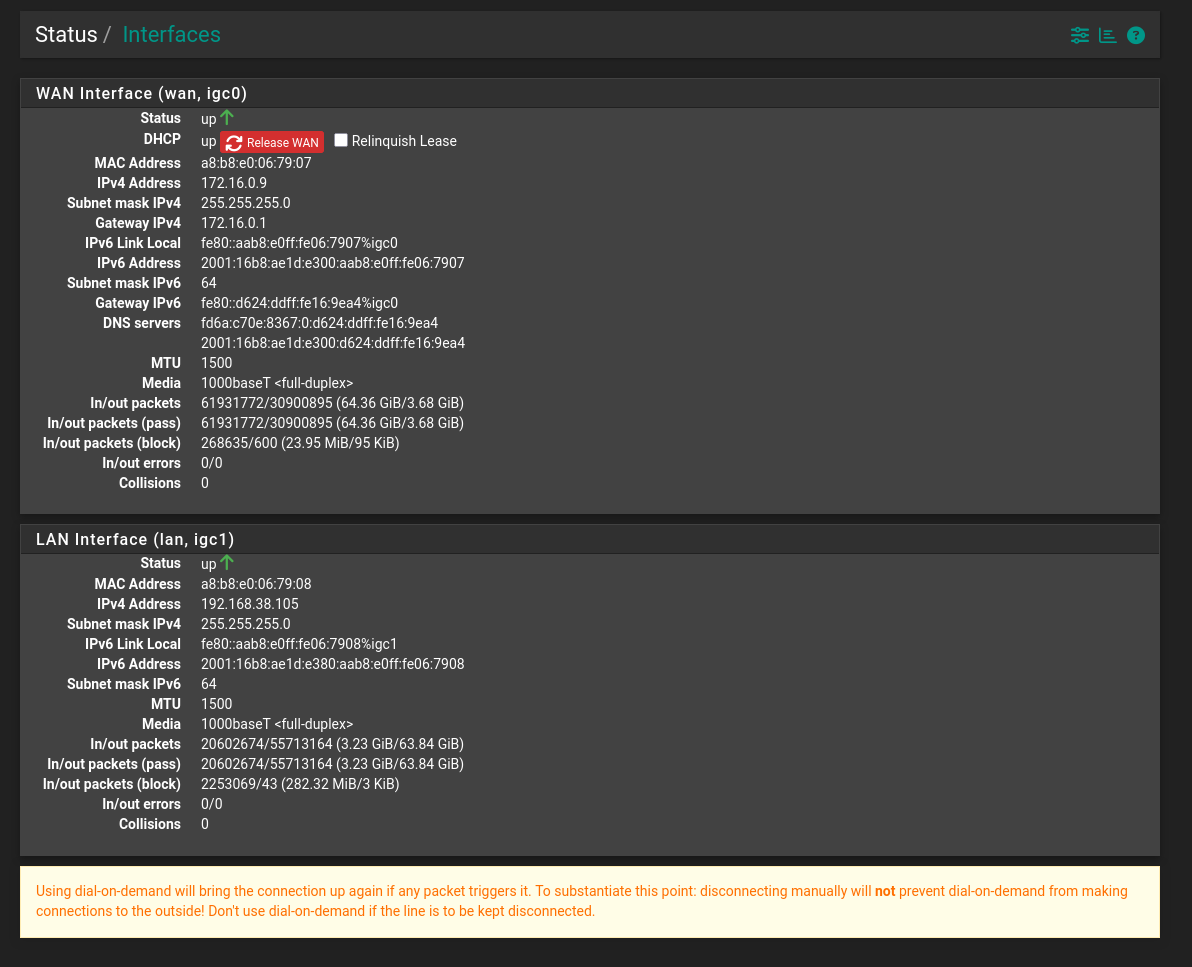Click the Relinquish Lease label text

coord(404,141)
